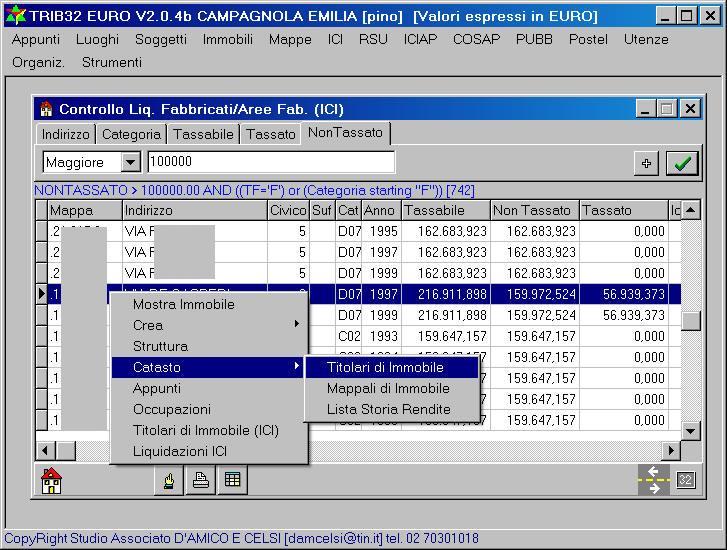Click Mostra Immobile in context menu
This screenshot has height=550, width=727.
tap(184, 304)
